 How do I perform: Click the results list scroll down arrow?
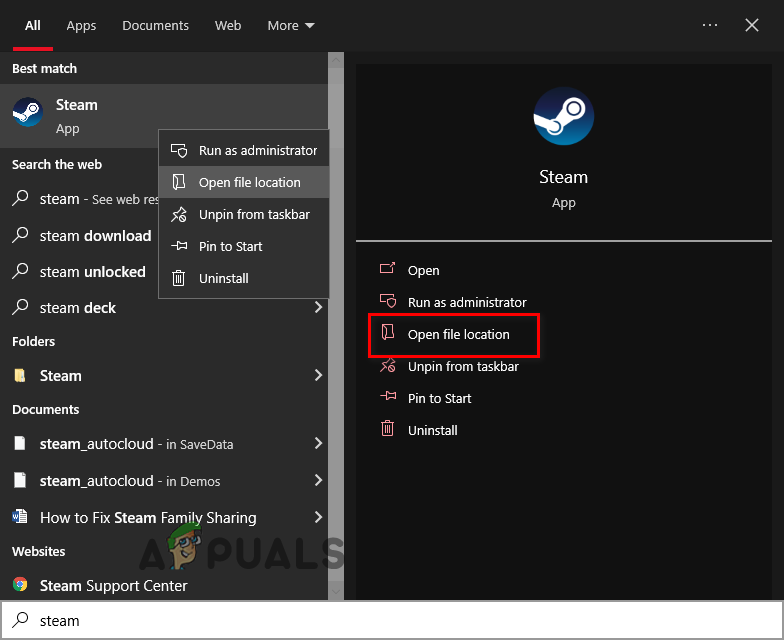coord(336,592)
